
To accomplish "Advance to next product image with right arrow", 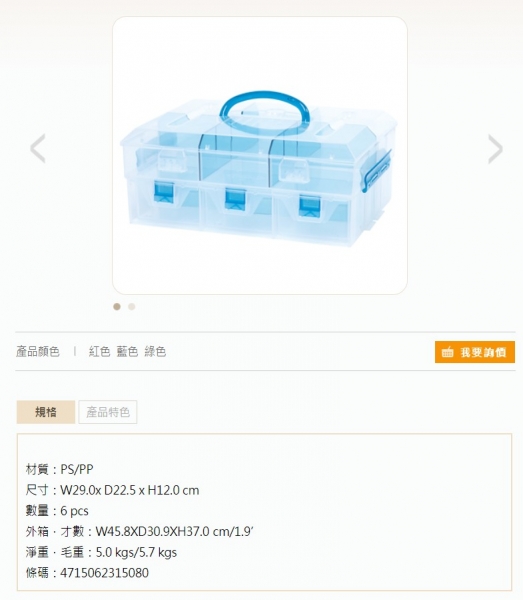I will [x=495, y=148].
